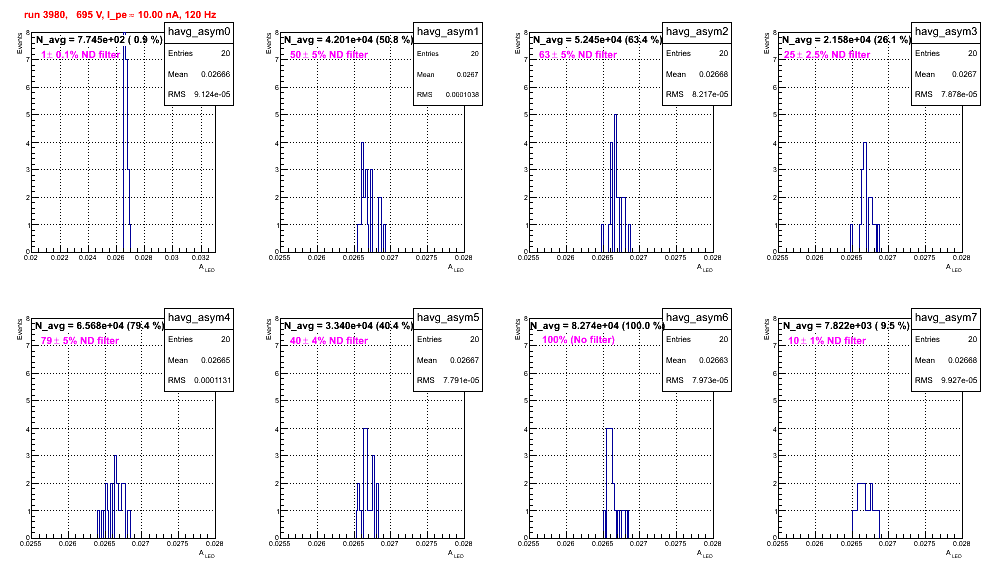Click the Events y-axis title of havg_asym0
The width and height of the screenshot is (996, 572).
pos(20,43)
